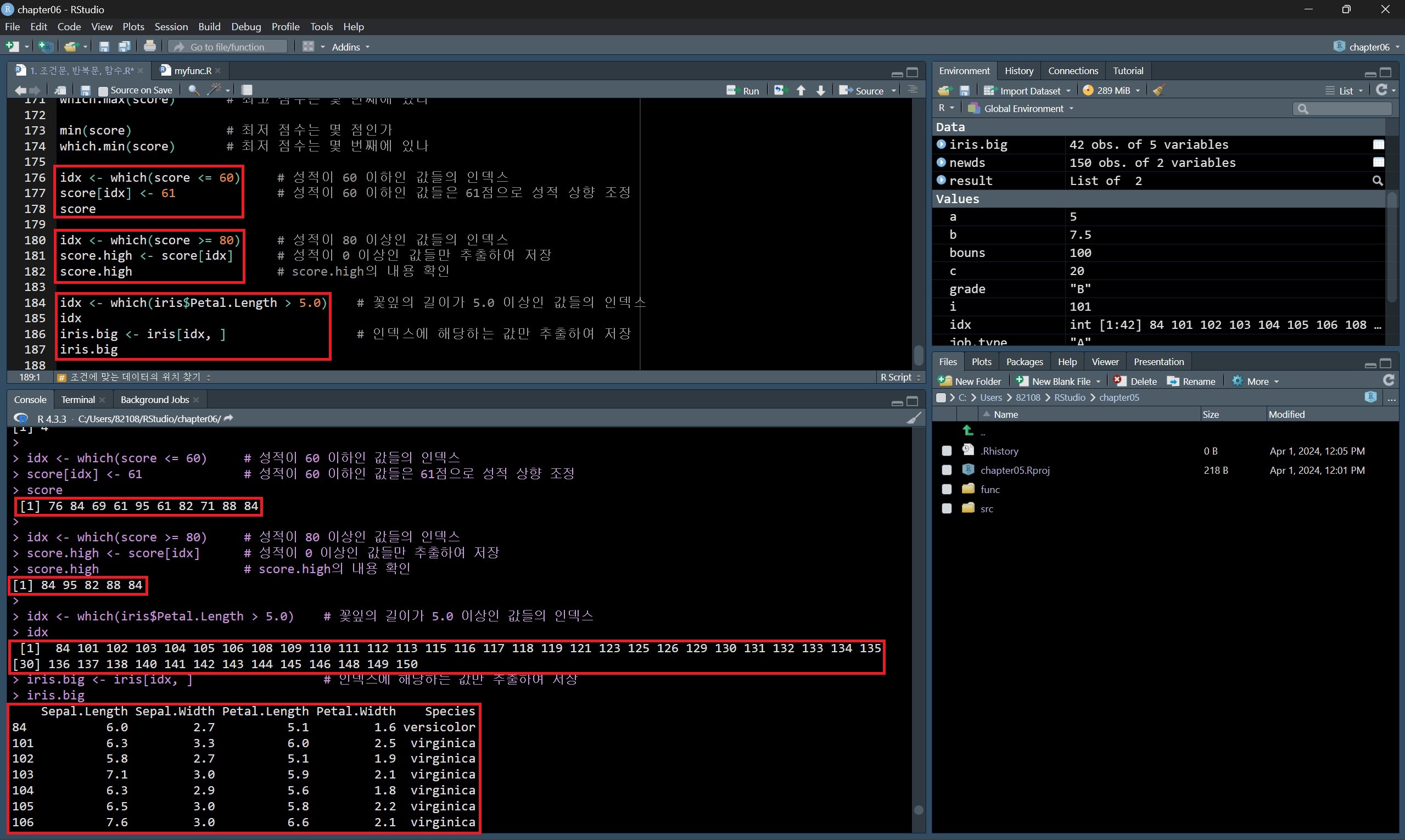Click the Compile Report notebook icon

tap(247, 90)
